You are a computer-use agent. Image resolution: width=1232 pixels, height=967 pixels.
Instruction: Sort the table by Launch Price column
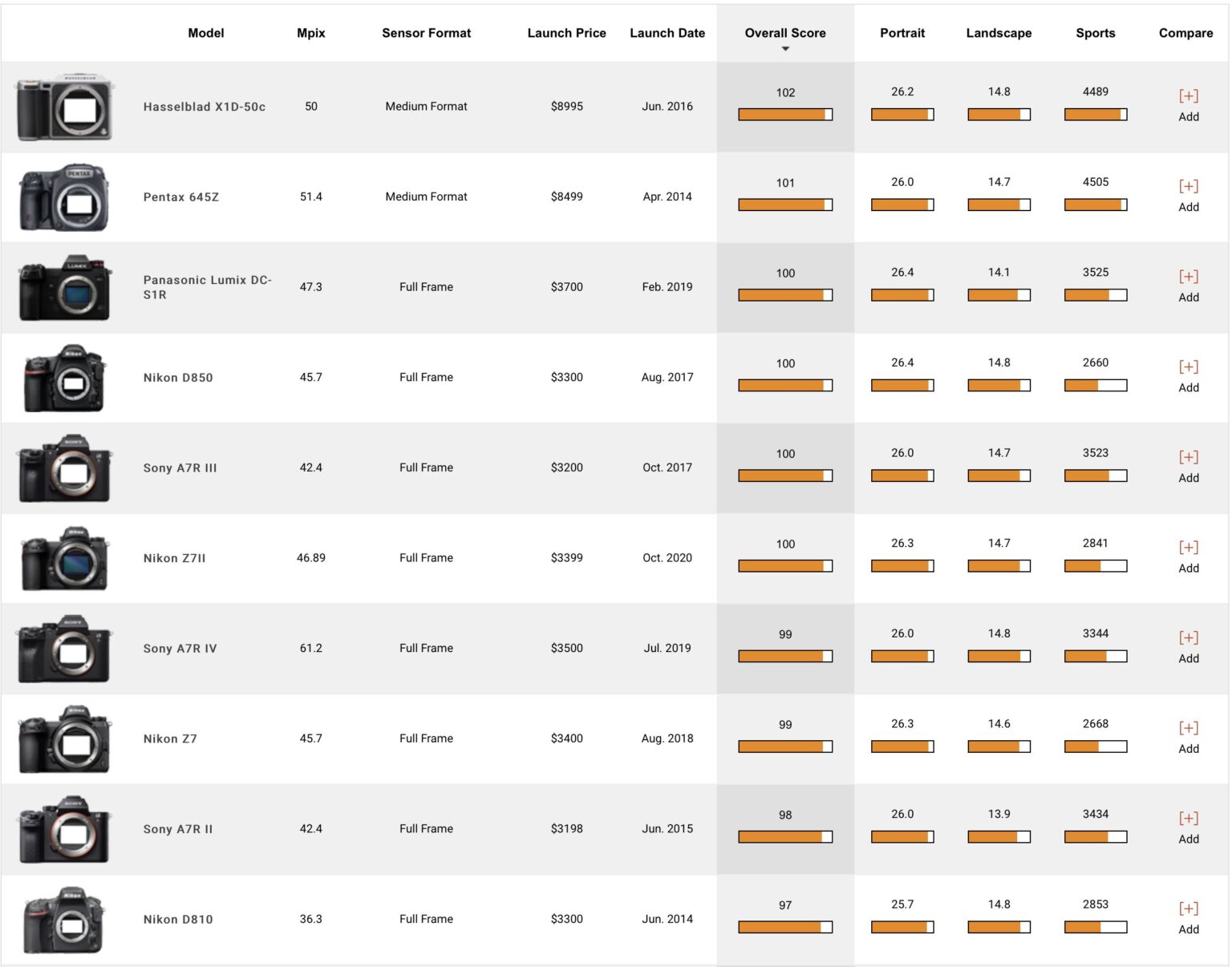[x=566, y=33]
